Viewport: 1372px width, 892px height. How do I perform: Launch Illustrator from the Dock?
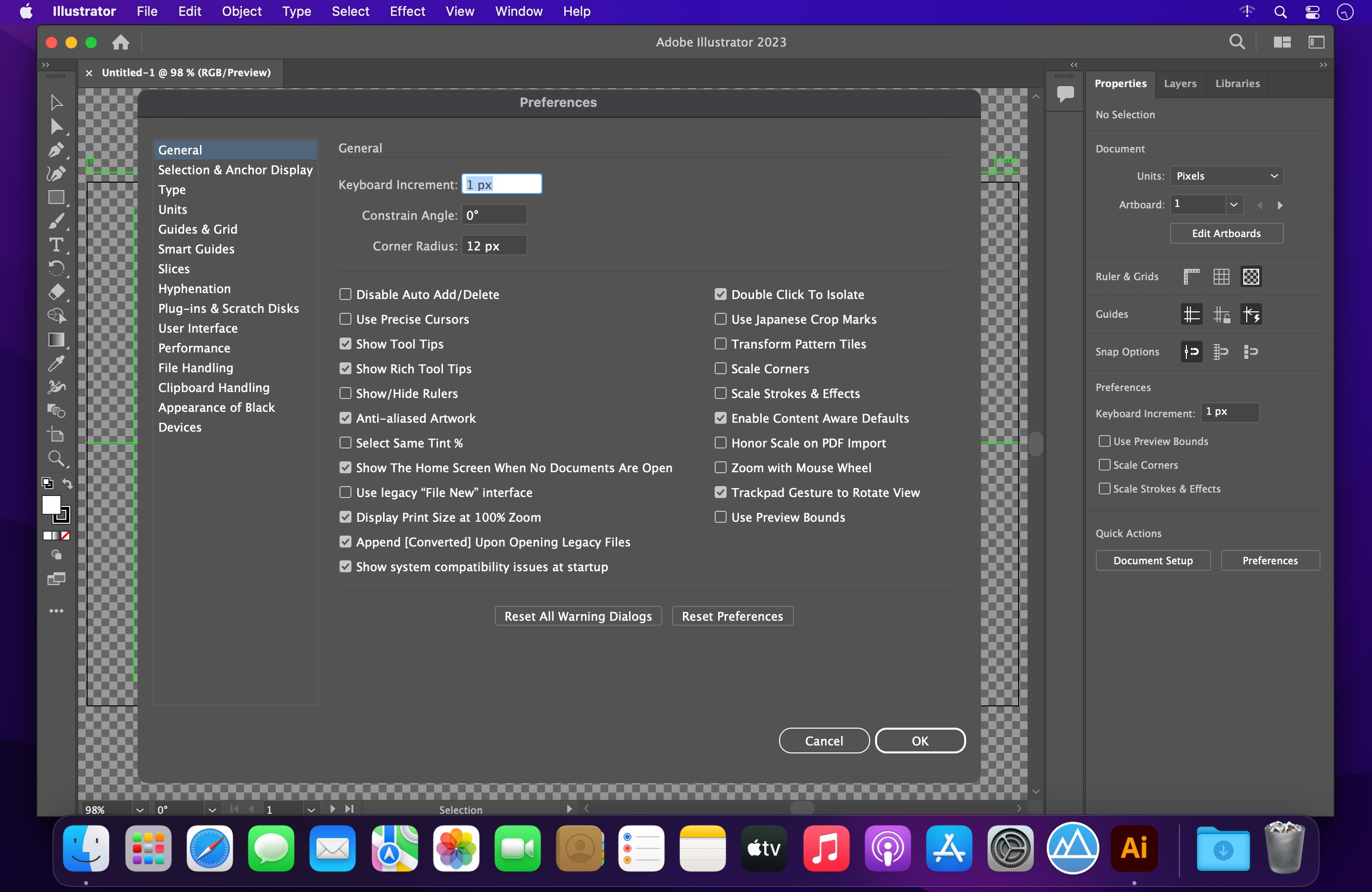click(1133, 848)
